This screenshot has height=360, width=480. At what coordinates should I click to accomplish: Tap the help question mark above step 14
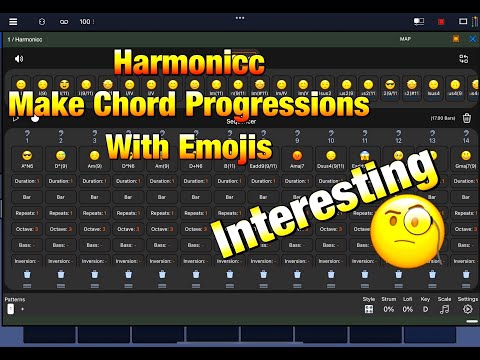[466, 133]
